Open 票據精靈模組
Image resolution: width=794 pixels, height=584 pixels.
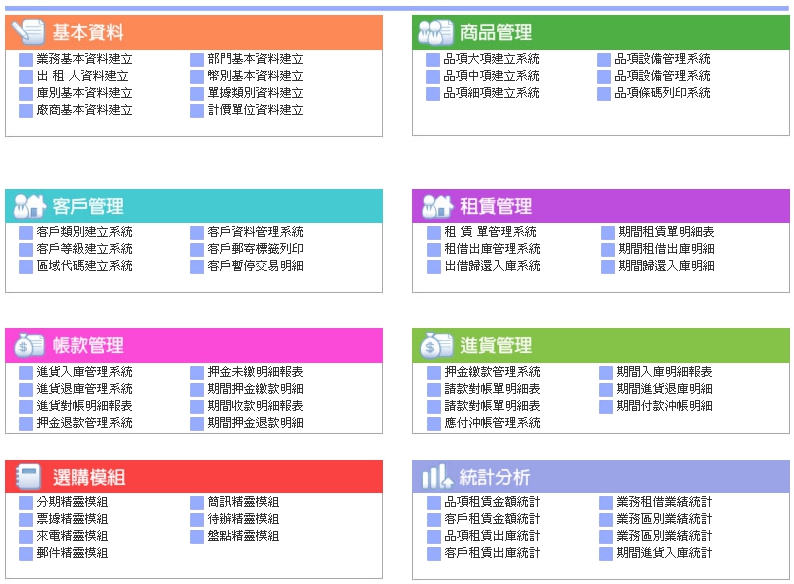(72, 519)
